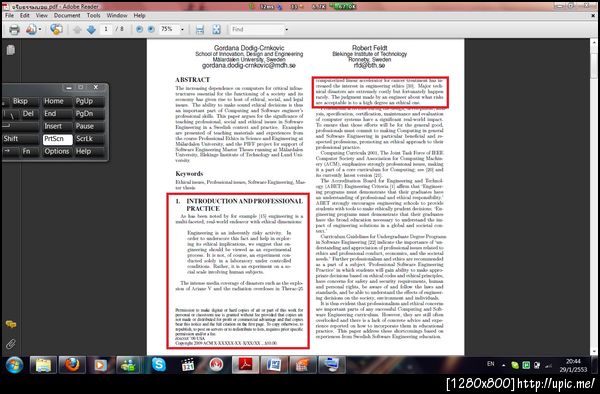The height and width of the screenshot is (394, 600).
Task: Open the Comments icon in left sidebar
Action: (x=11, y=324)
